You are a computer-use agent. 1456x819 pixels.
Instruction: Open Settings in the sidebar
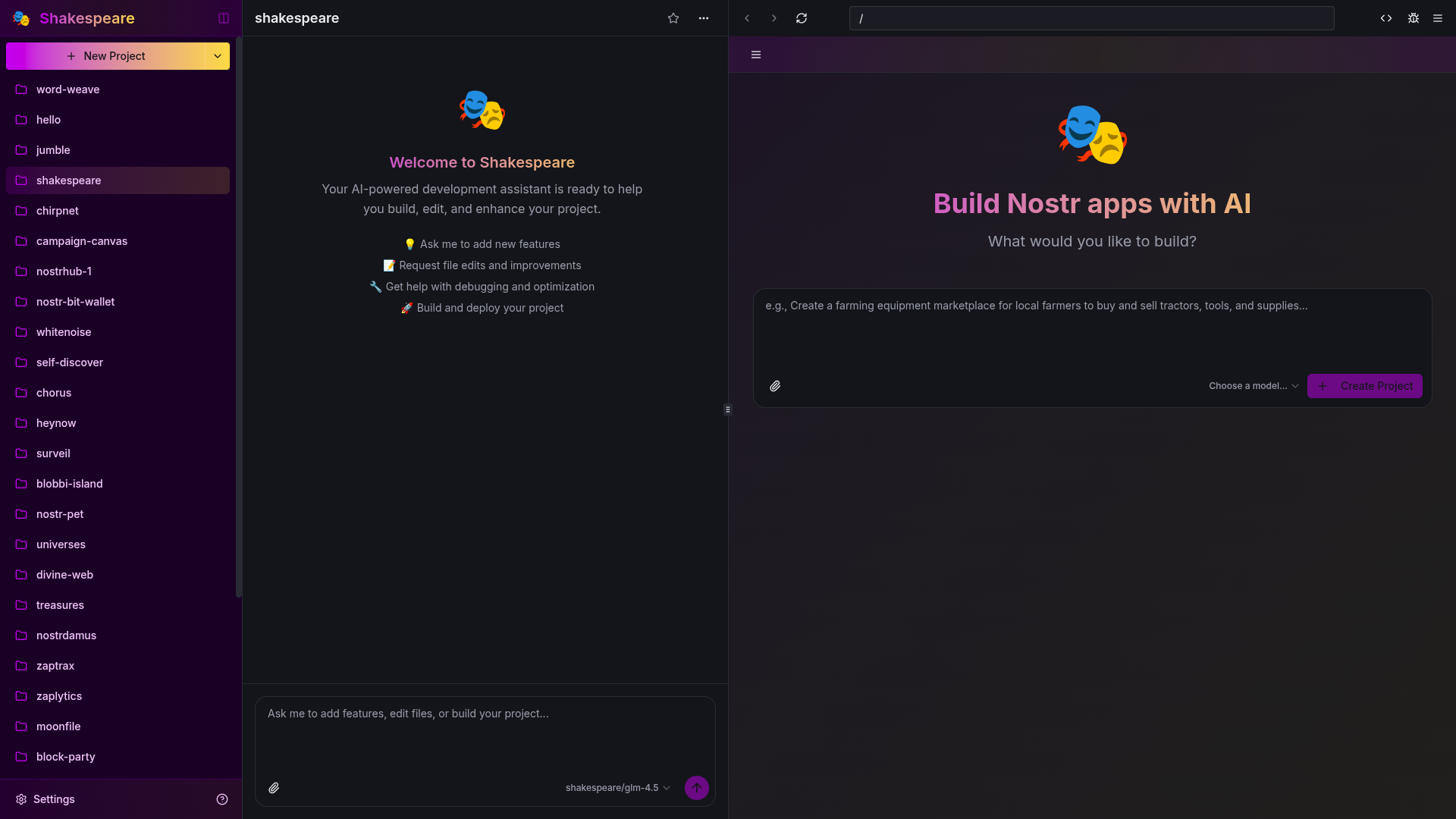[45, 799]
